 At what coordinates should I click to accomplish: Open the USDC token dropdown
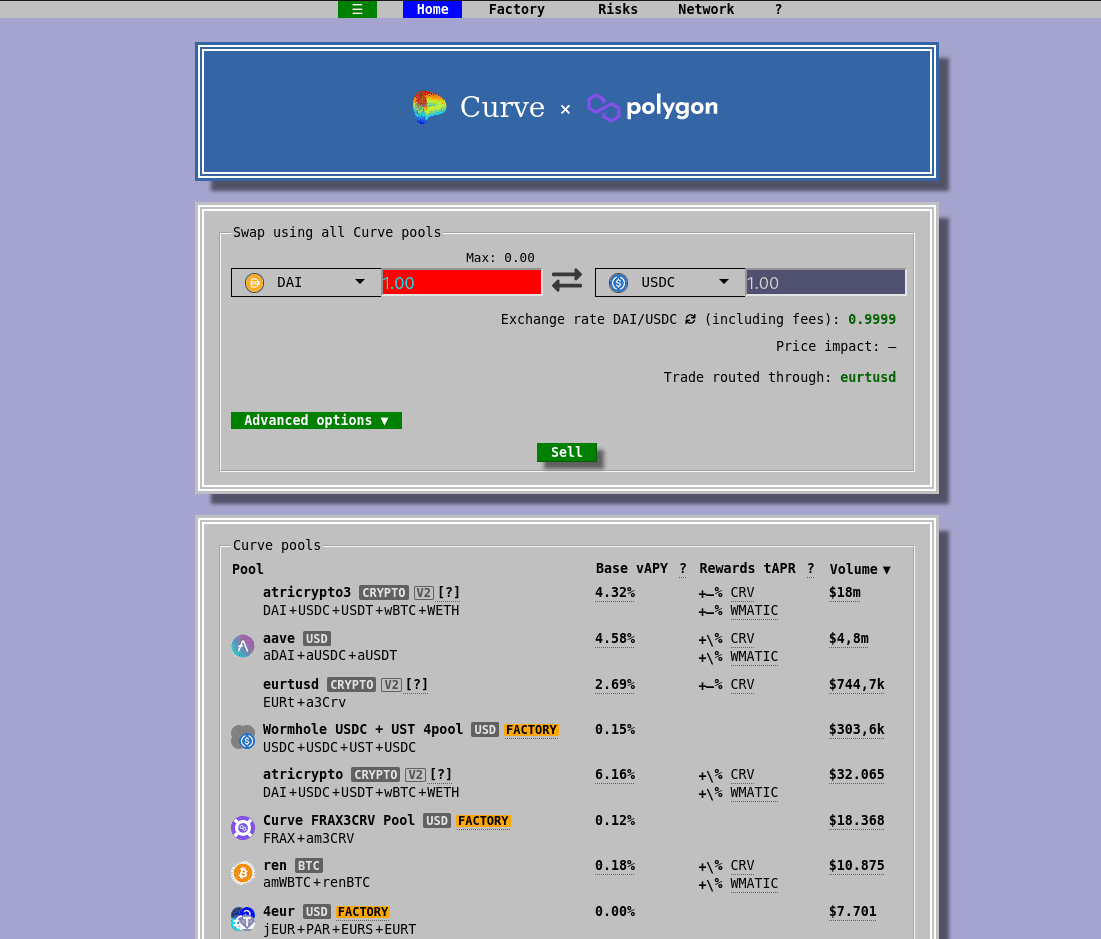click(x=670, y=282)
